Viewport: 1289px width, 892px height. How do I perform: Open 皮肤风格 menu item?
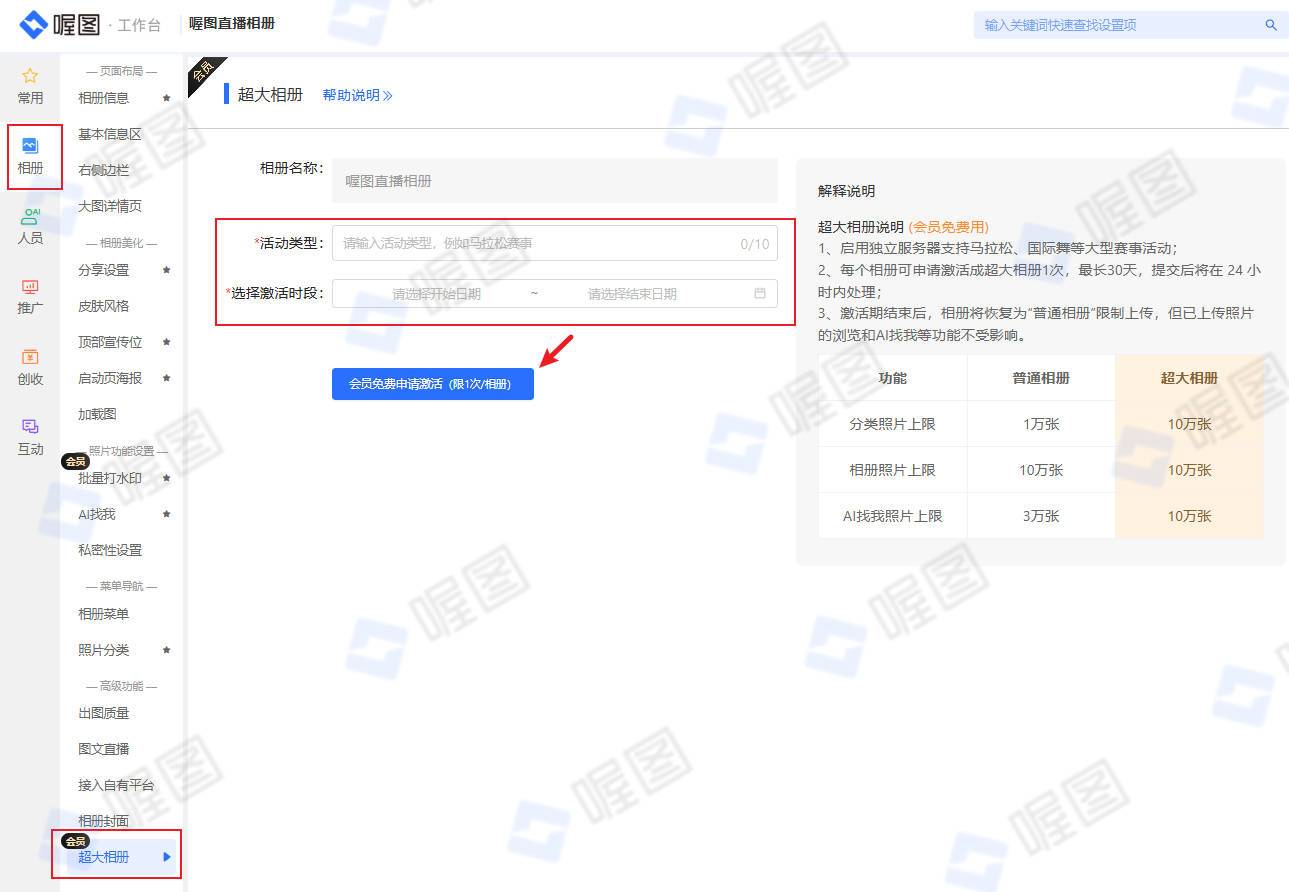[104, 306]
